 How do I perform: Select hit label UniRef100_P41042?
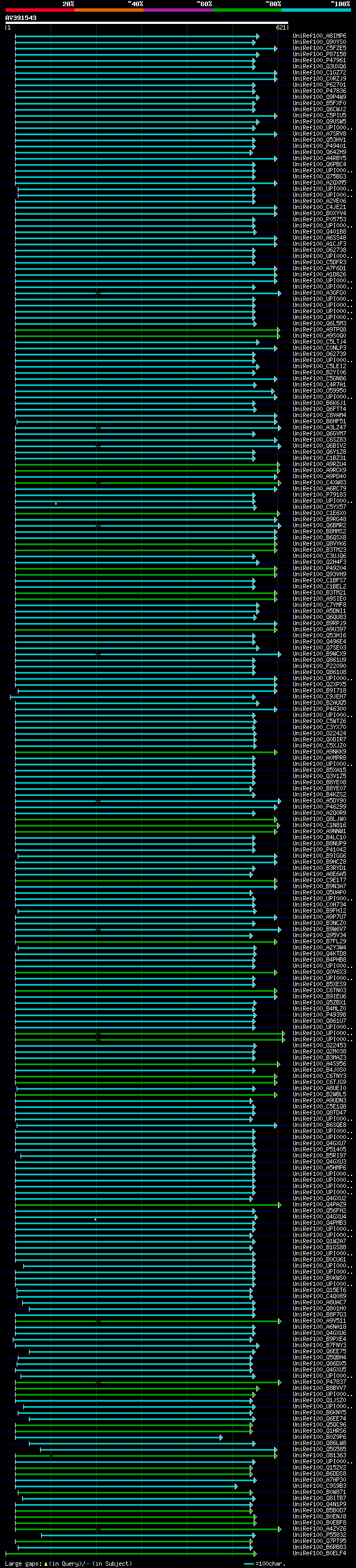pos(319,850)
